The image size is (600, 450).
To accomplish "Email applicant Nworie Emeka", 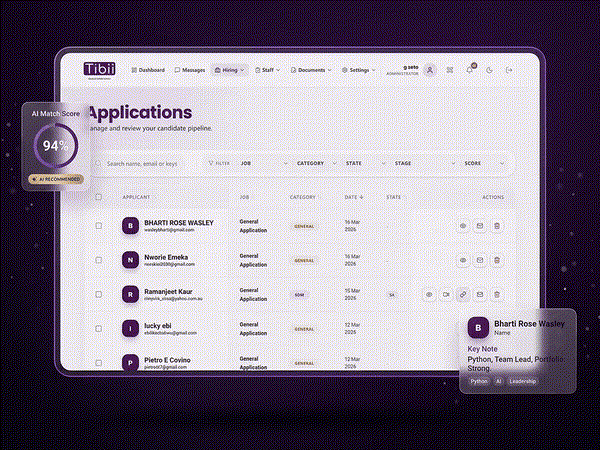I will (x=480, y=260).
